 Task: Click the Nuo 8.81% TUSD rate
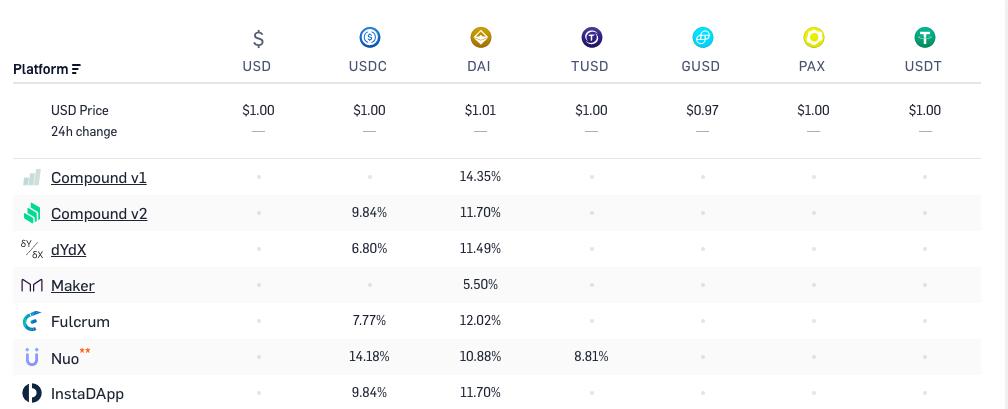[591, 357]
